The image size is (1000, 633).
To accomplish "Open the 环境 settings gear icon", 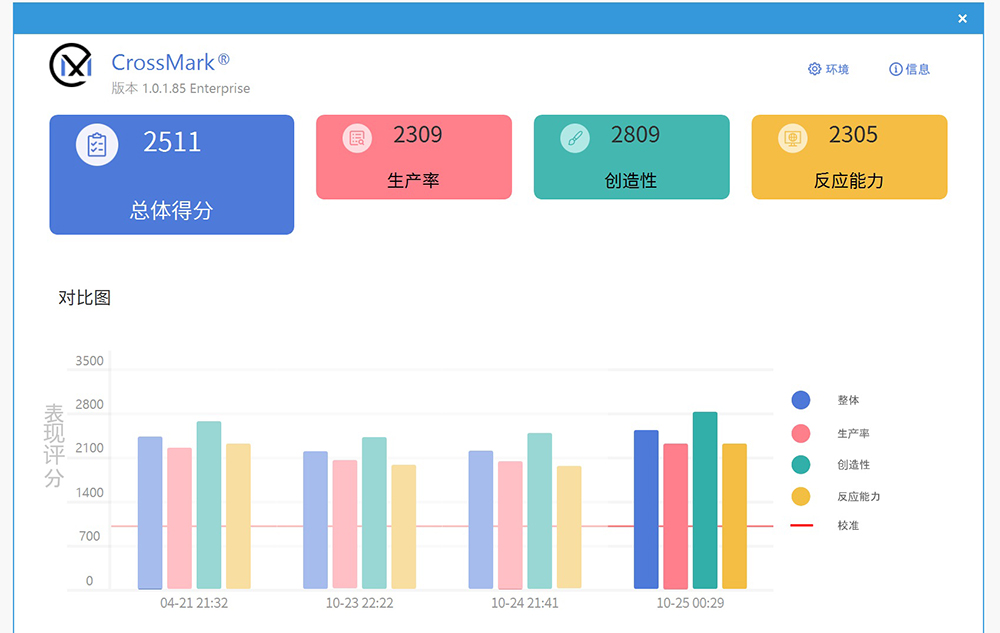I will pos(814,69).
